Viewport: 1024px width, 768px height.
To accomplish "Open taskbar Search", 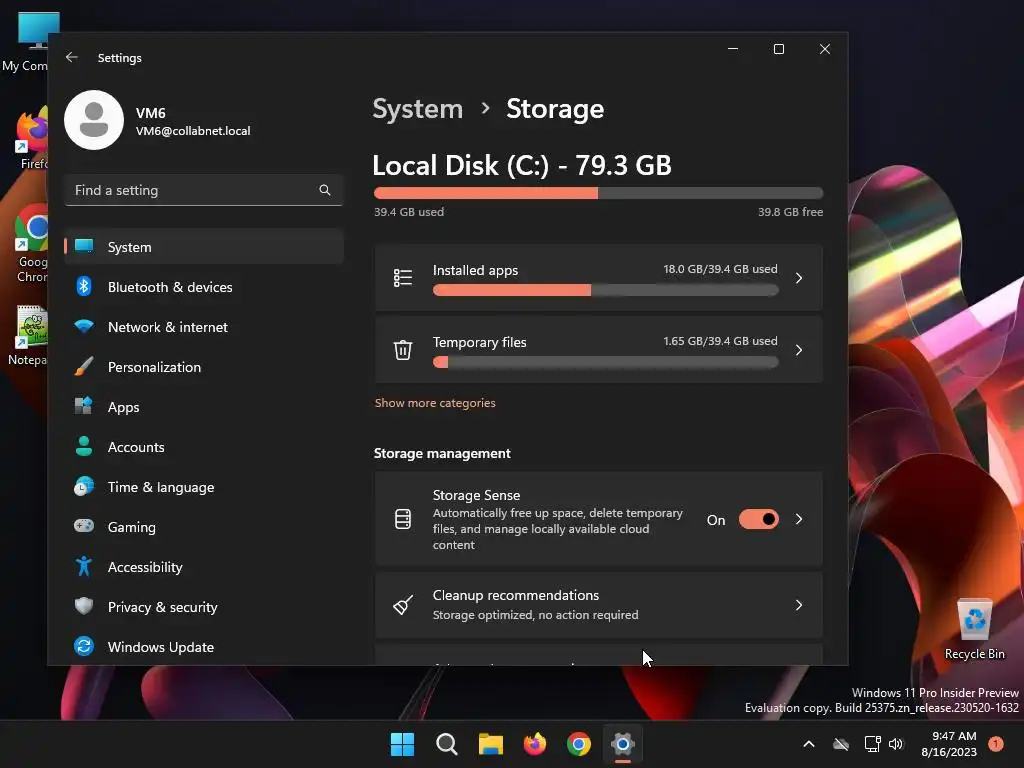I will tap(447, 744).
